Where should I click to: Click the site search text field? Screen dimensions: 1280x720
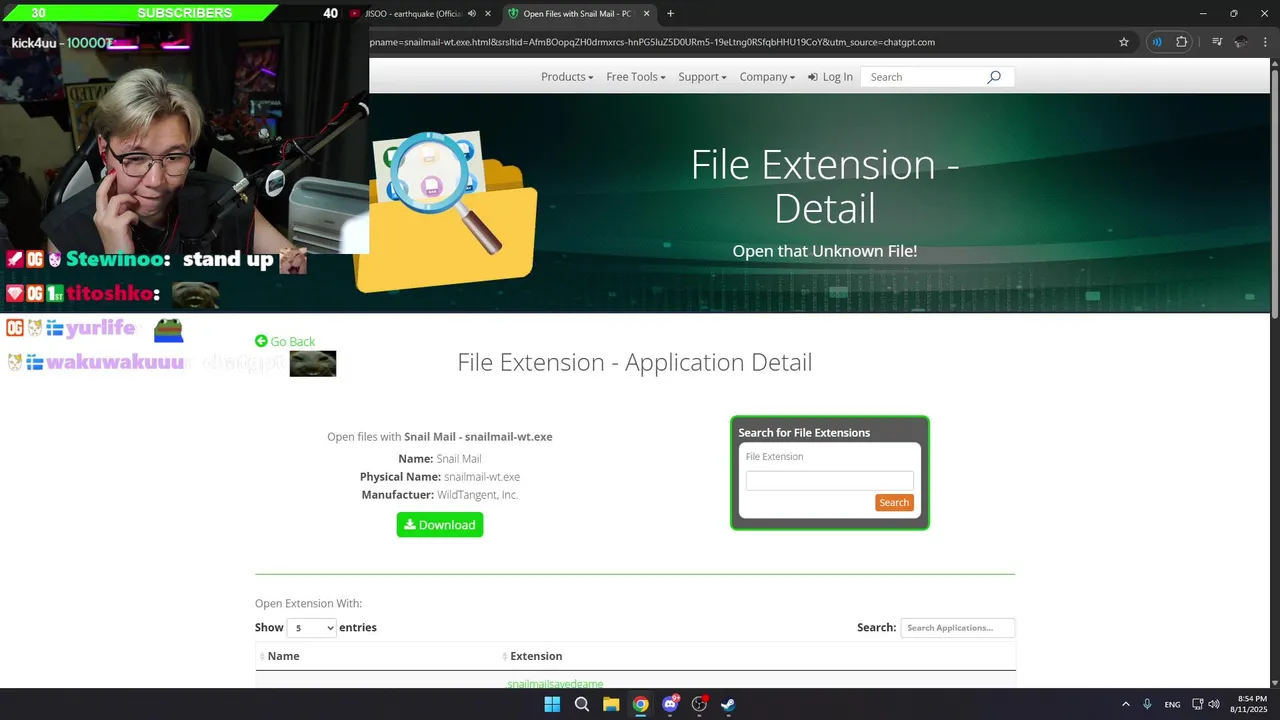point(924,77)
